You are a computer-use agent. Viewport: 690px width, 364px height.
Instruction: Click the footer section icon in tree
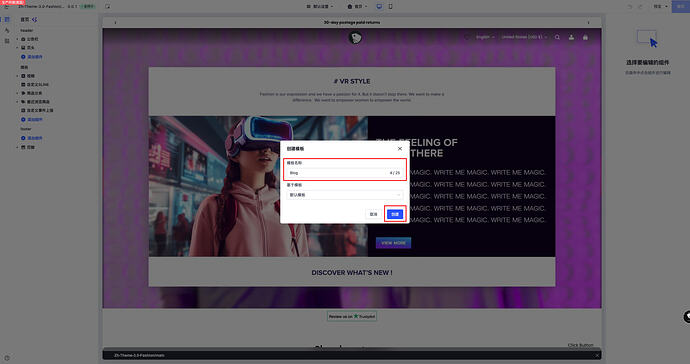23,147
